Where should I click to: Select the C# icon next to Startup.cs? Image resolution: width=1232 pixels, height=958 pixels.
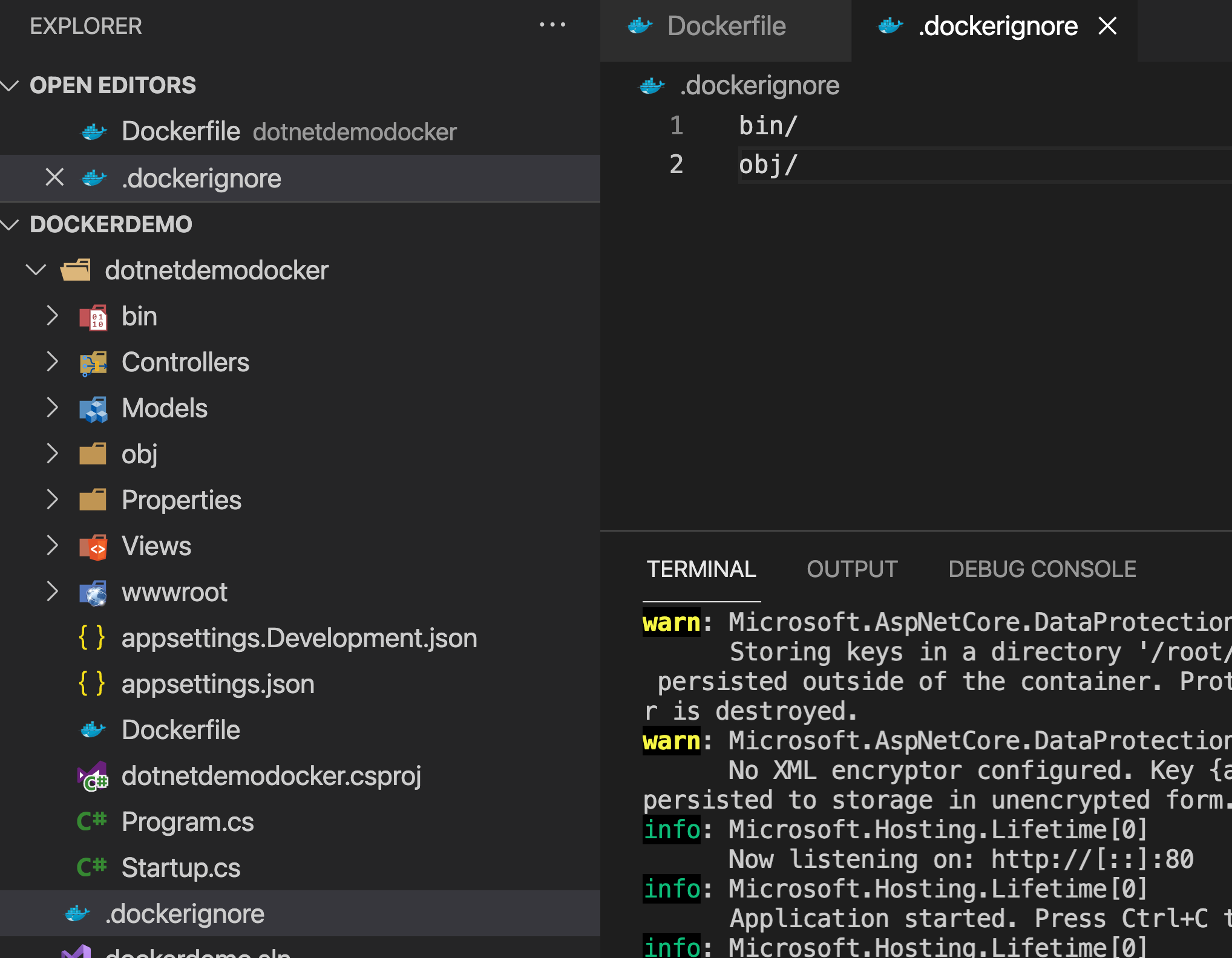point(91,867)
